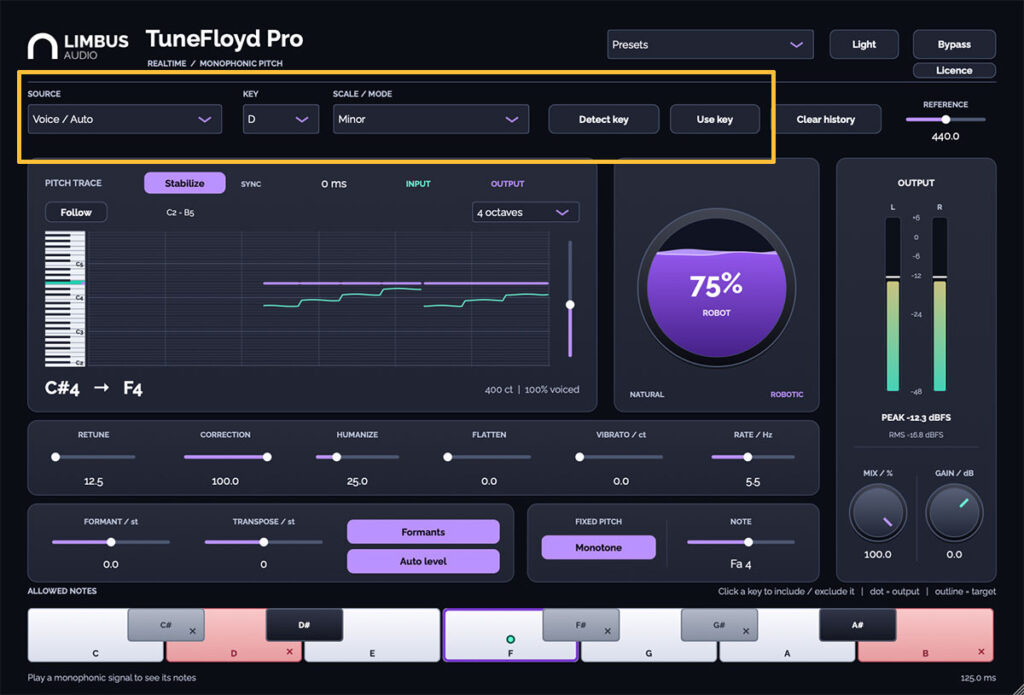Viewport: 1024px width, 695px height.
Task: Toggle the Auto level button
Action: [x=423, y=561]
